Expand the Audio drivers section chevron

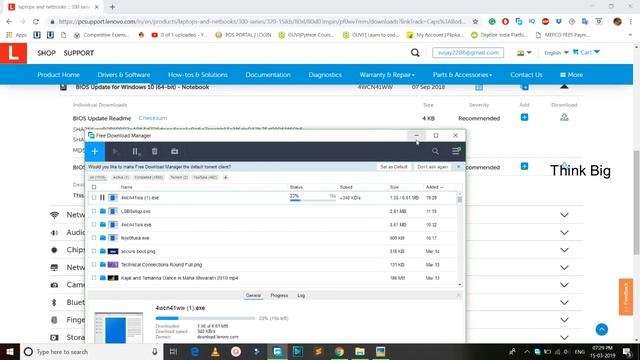(x=564, y=233)
